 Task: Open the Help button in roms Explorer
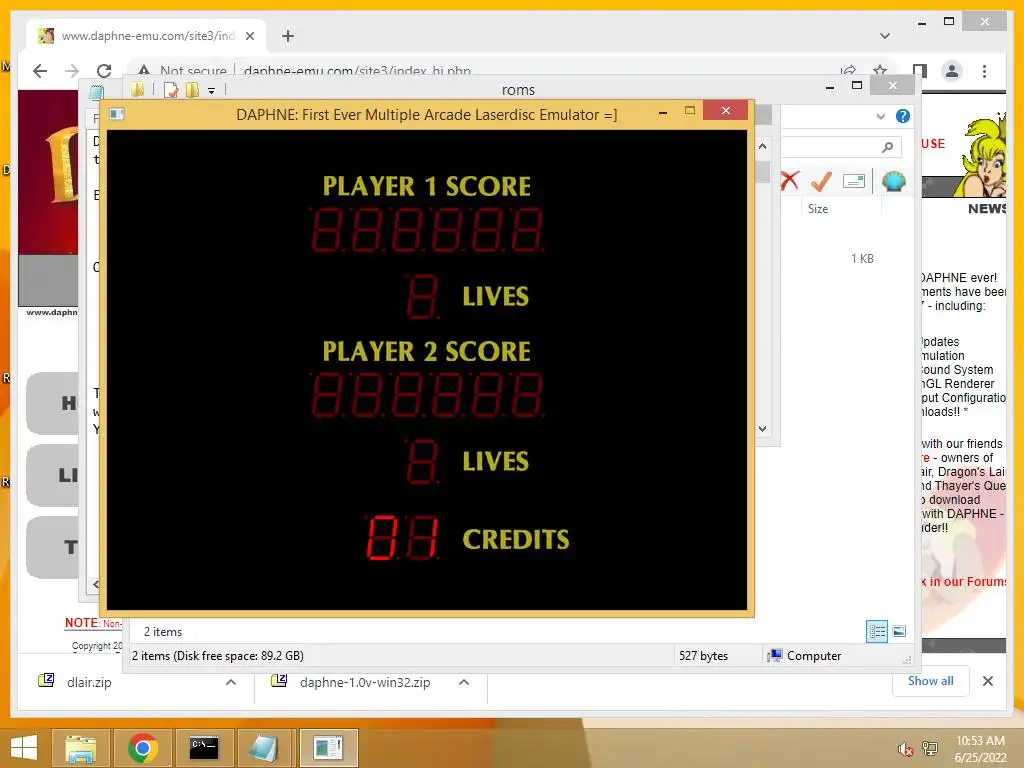click(x=903, y=116)
